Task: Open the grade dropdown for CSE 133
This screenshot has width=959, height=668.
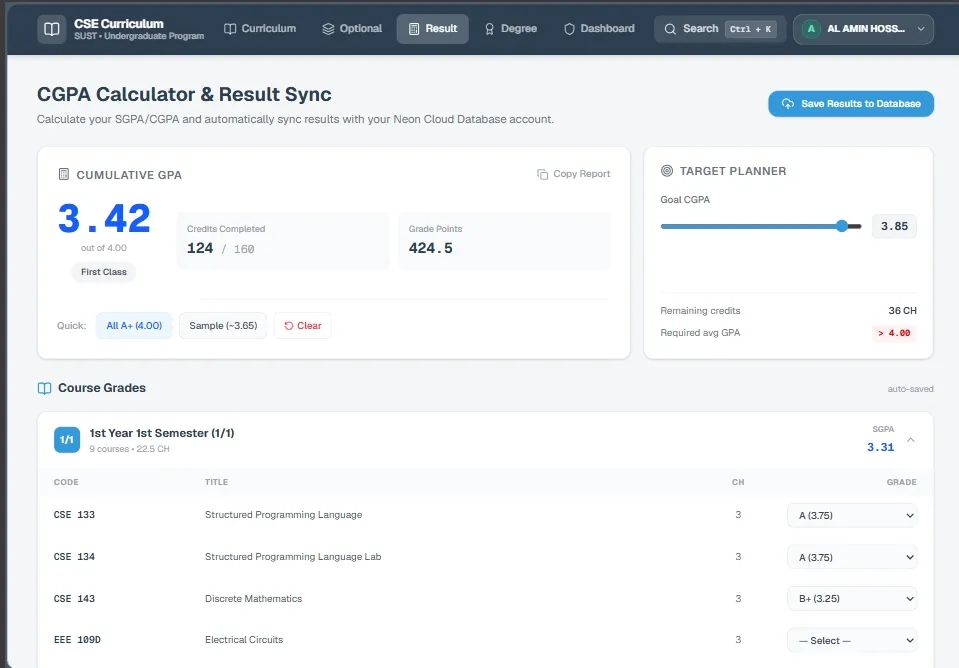Action: point(852,515)
